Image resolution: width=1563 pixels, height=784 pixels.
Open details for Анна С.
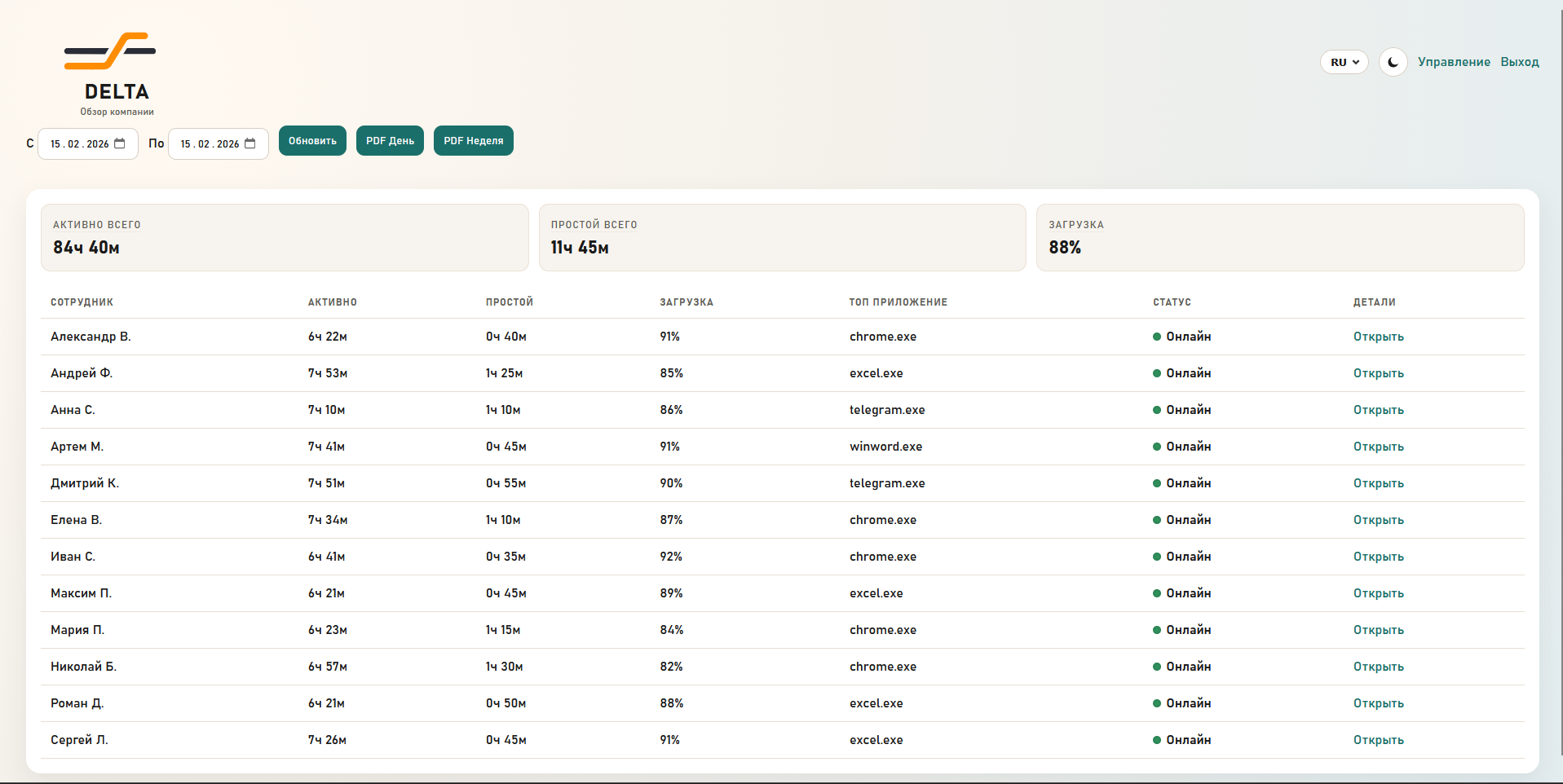click(1378, 410)
